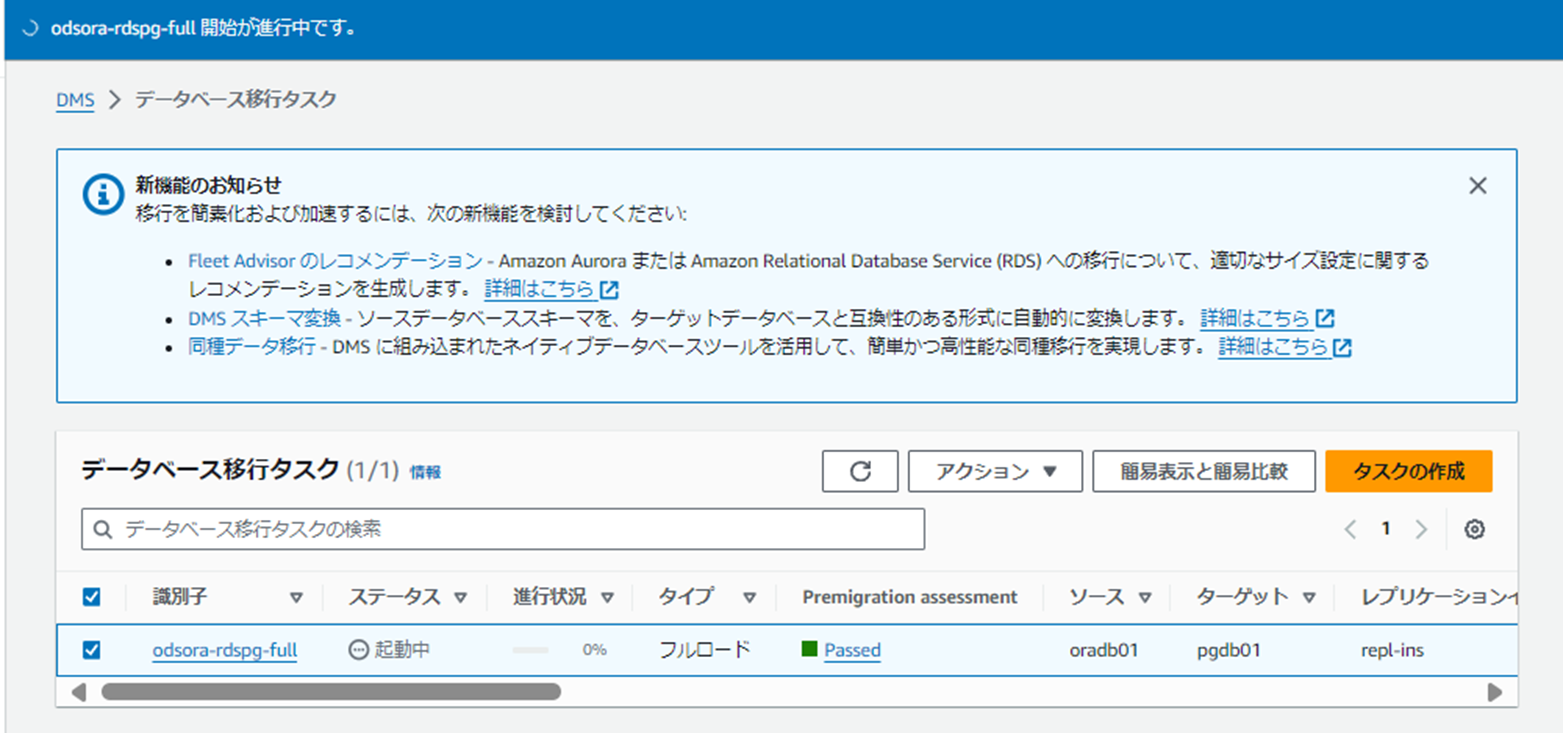Uncheck the odsora-rdspg-full row checkbox
The image size is (1563, 733).
(92, 650)
